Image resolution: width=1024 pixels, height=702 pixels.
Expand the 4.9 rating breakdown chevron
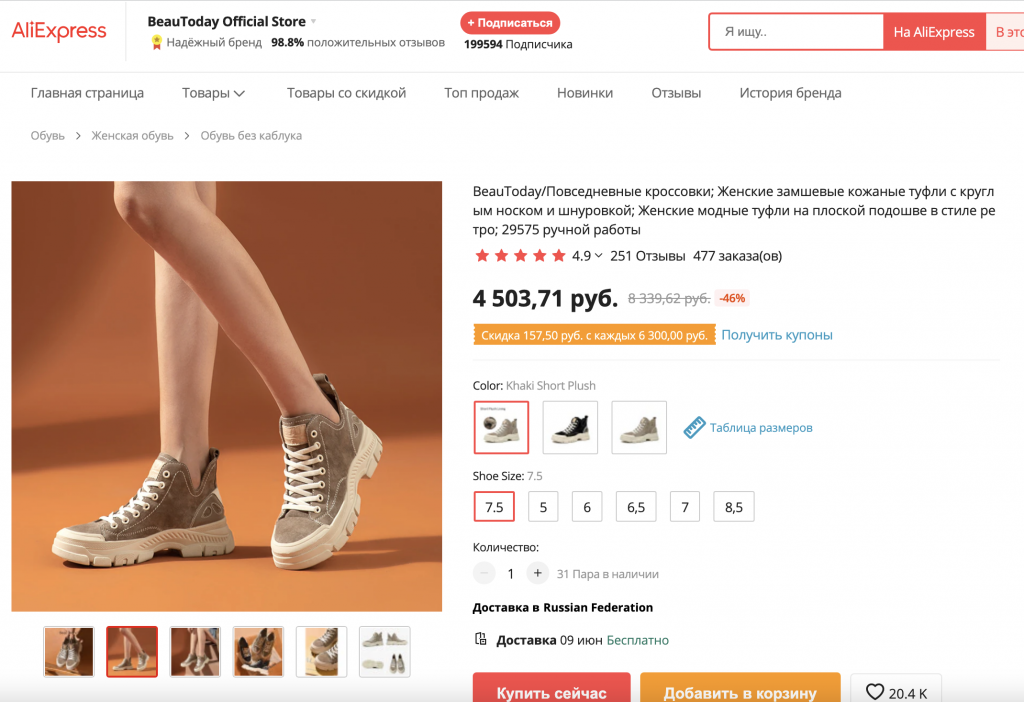(x=599, y=256)
